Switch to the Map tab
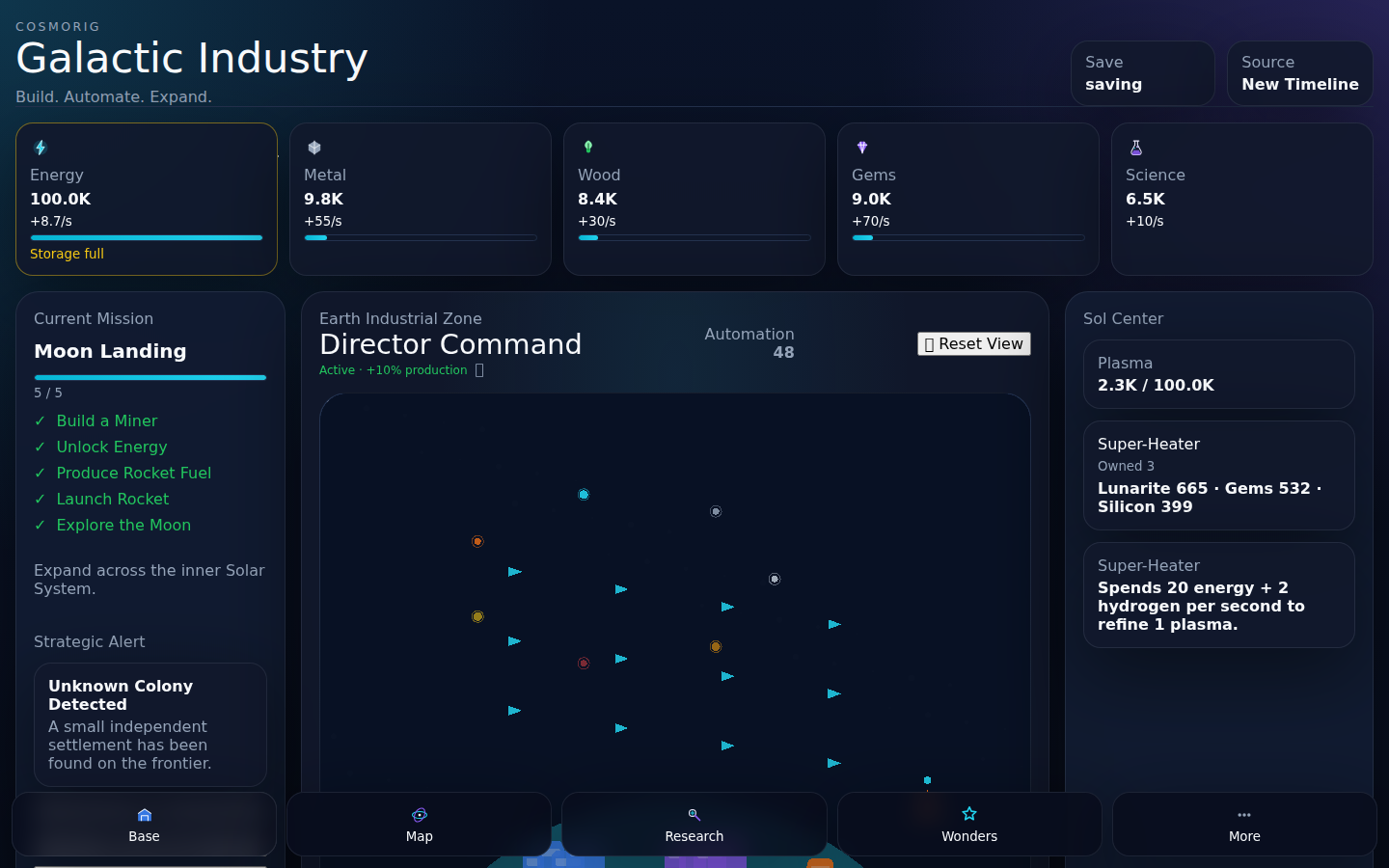 (x=420, y=825)
